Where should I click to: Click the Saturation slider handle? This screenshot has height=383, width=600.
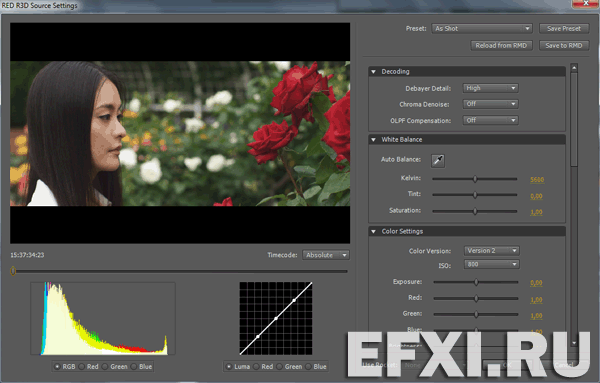point(475,211)
